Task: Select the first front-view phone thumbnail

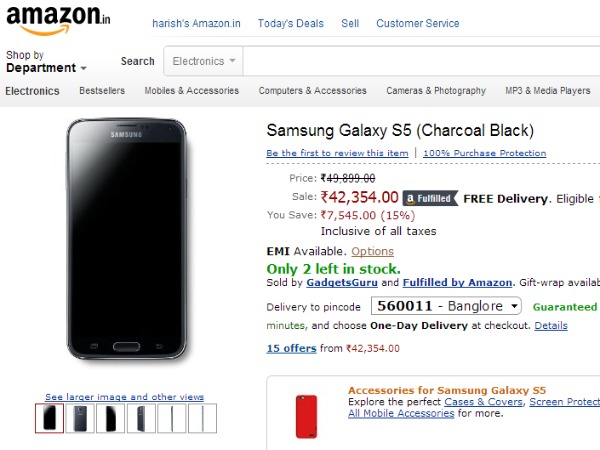Action: pyautogui.click(x=49, y=418)
